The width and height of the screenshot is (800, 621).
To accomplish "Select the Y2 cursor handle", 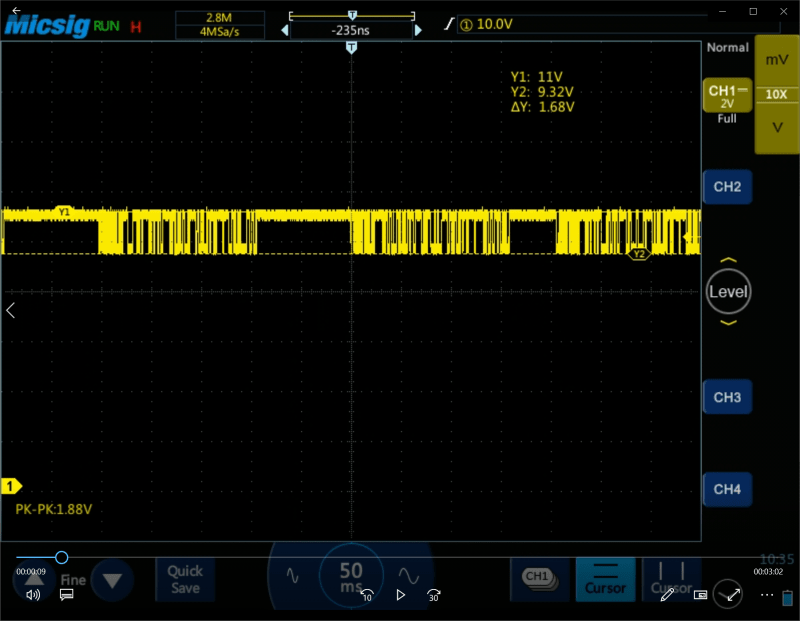I will tap(638, 254).
